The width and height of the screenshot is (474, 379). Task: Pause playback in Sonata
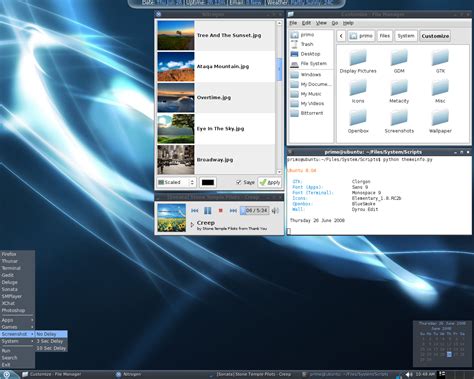(208, 210)
